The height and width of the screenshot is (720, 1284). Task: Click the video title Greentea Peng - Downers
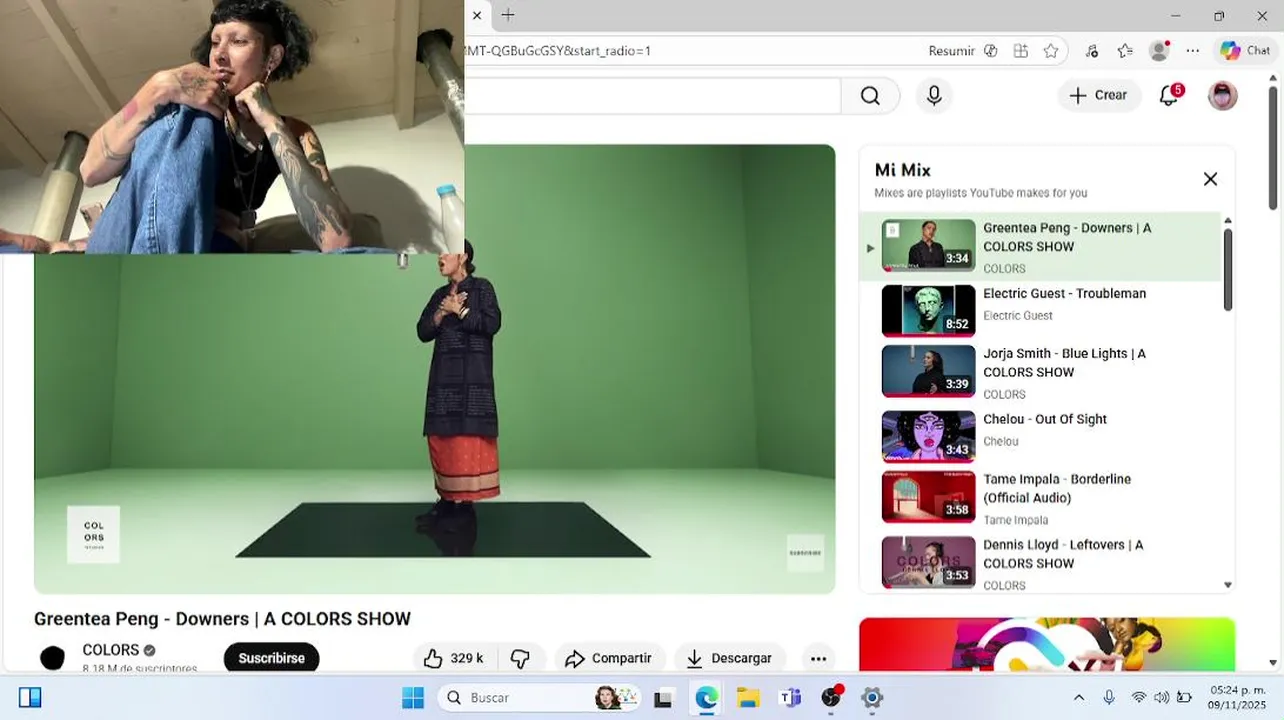pyautogui.click(x=222, y=619)
